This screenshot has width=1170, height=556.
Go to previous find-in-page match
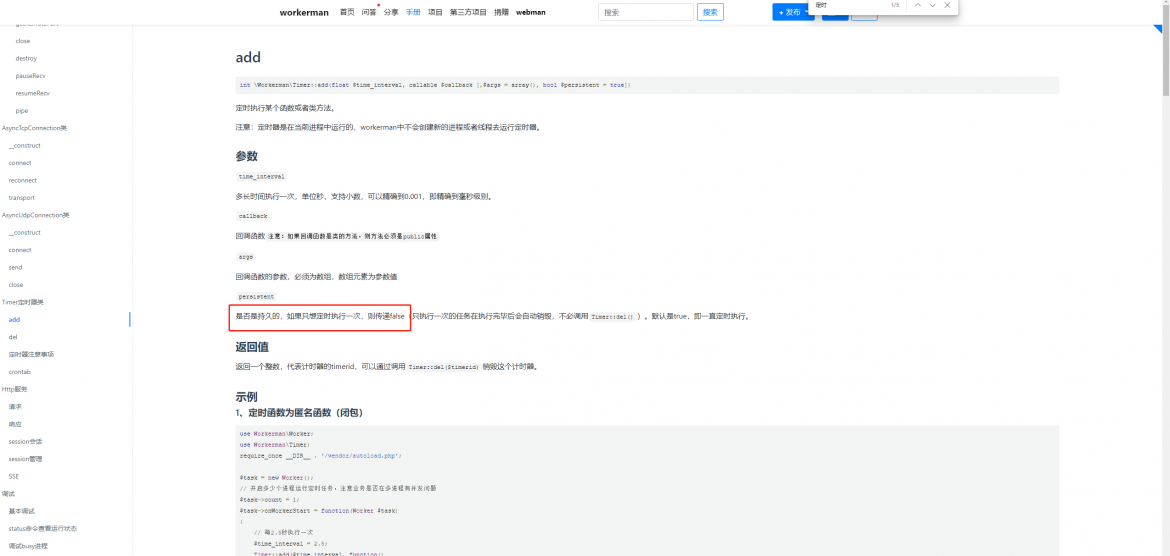[918, 5]
